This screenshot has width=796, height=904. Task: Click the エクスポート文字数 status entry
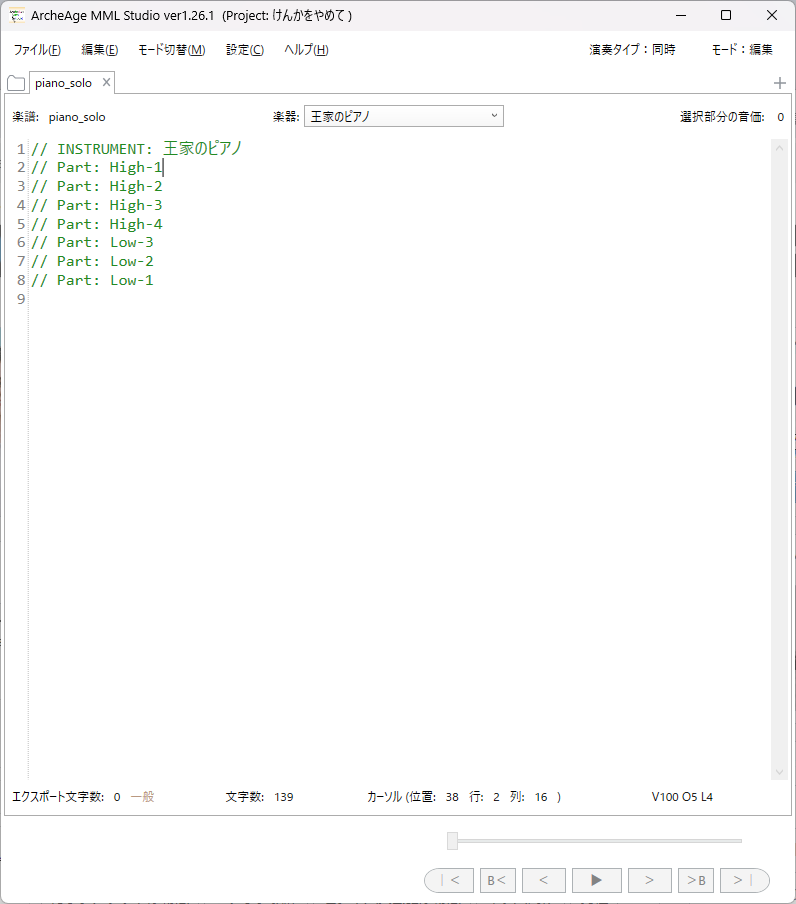66,797
